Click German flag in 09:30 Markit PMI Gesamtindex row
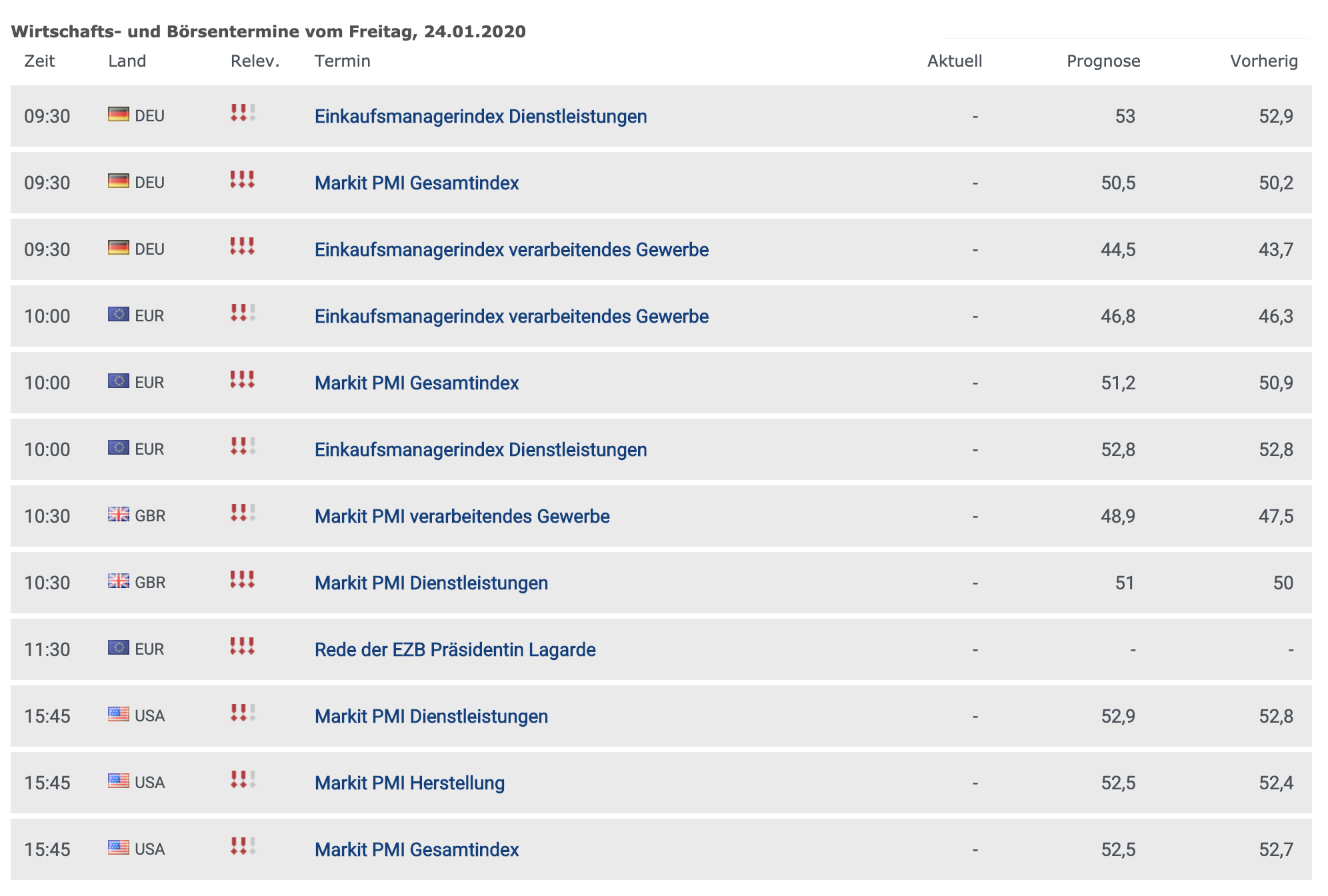 [x=119, y=181]
